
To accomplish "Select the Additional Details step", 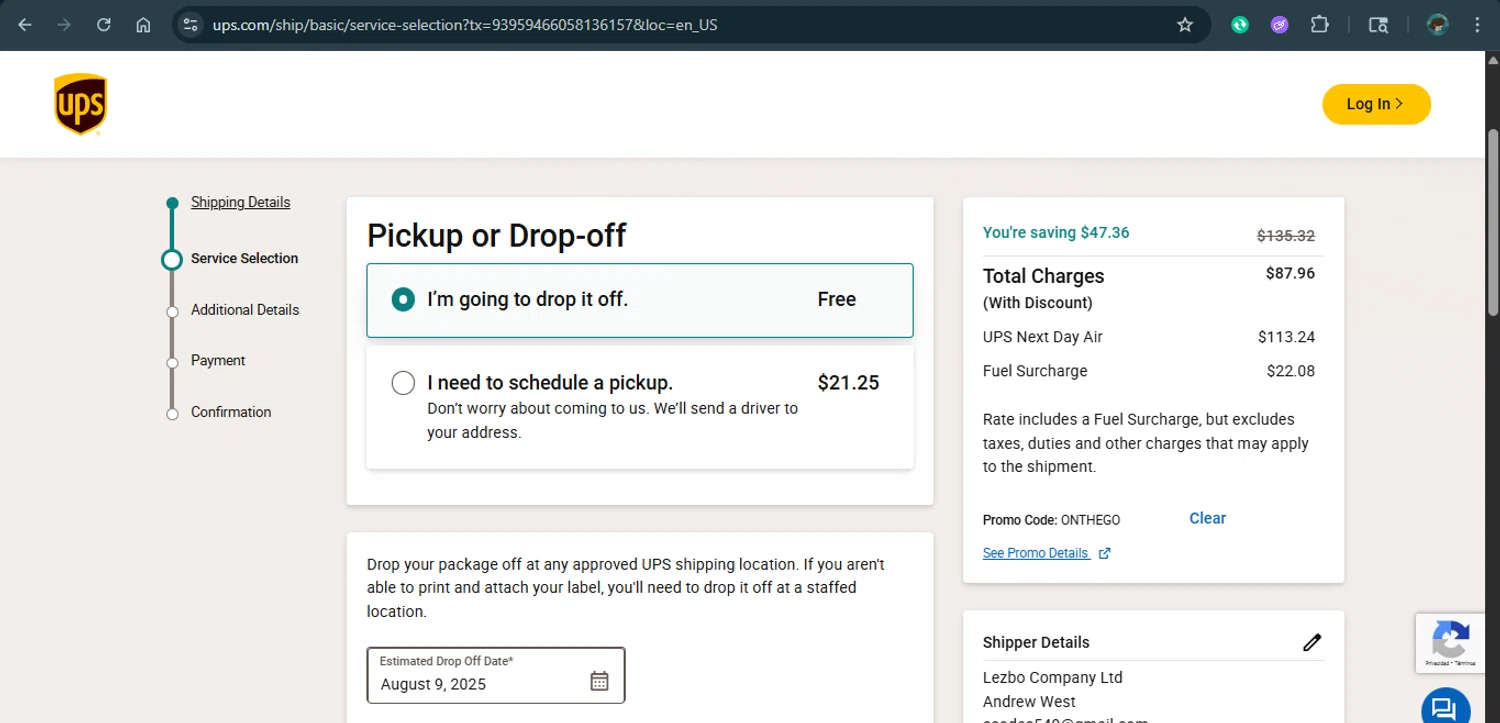I will click(x=245, y=310).
